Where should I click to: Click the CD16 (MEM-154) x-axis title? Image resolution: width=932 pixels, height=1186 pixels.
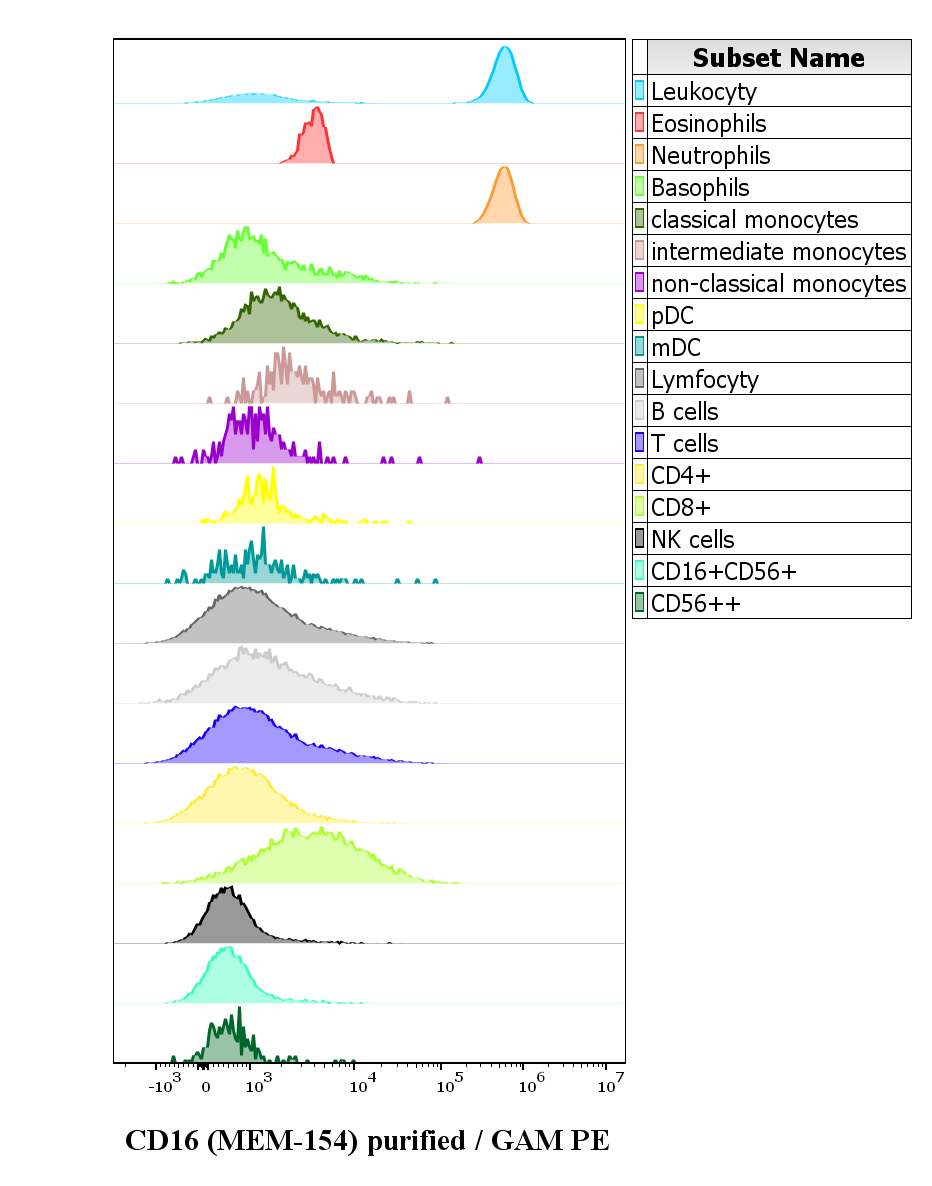[367, 1141]
